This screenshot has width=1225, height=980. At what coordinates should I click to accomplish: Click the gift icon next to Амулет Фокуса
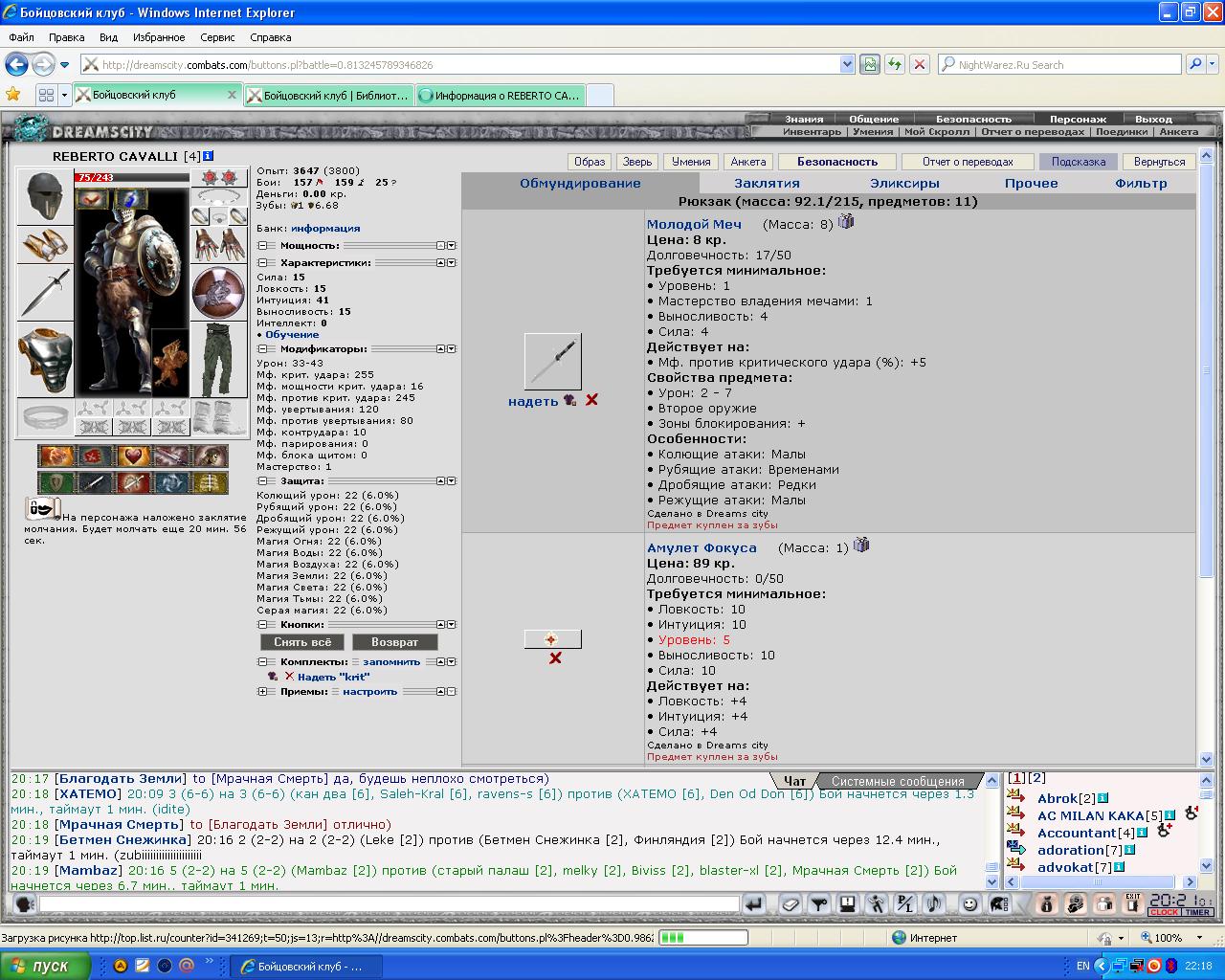coord(861,545)
